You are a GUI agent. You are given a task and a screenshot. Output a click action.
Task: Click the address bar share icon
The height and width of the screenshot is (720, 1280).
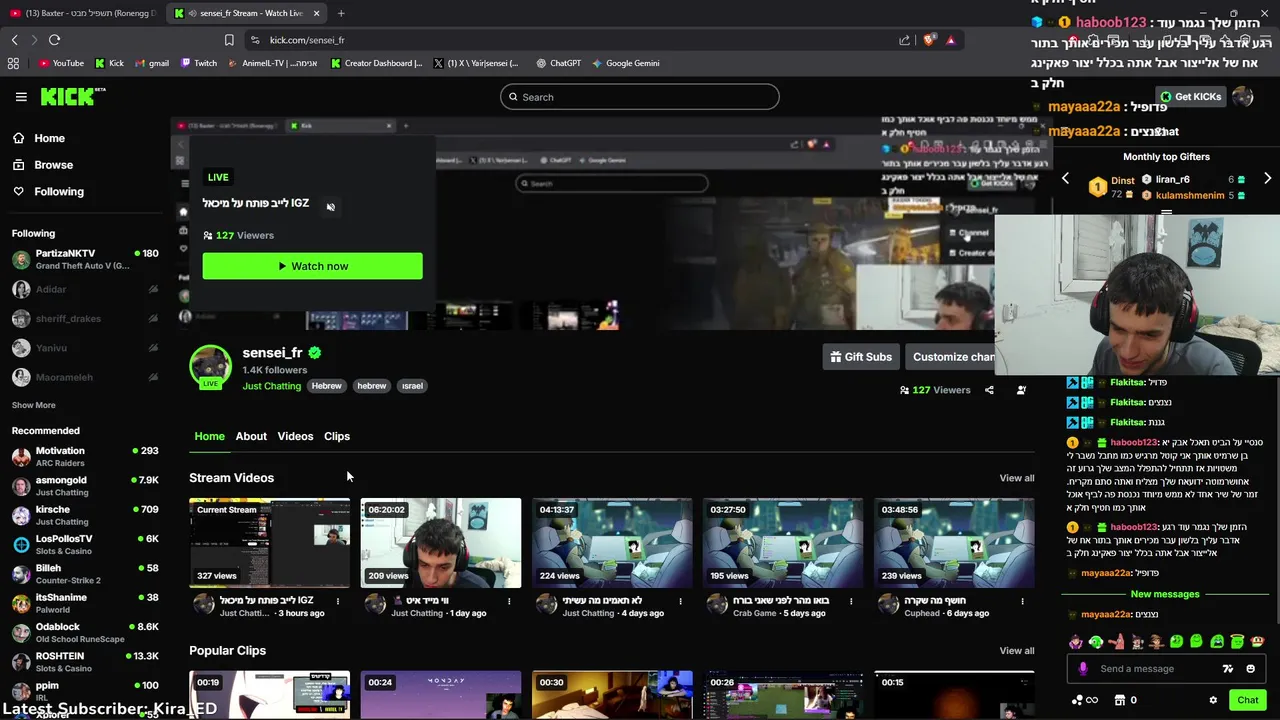click(904, 40)
